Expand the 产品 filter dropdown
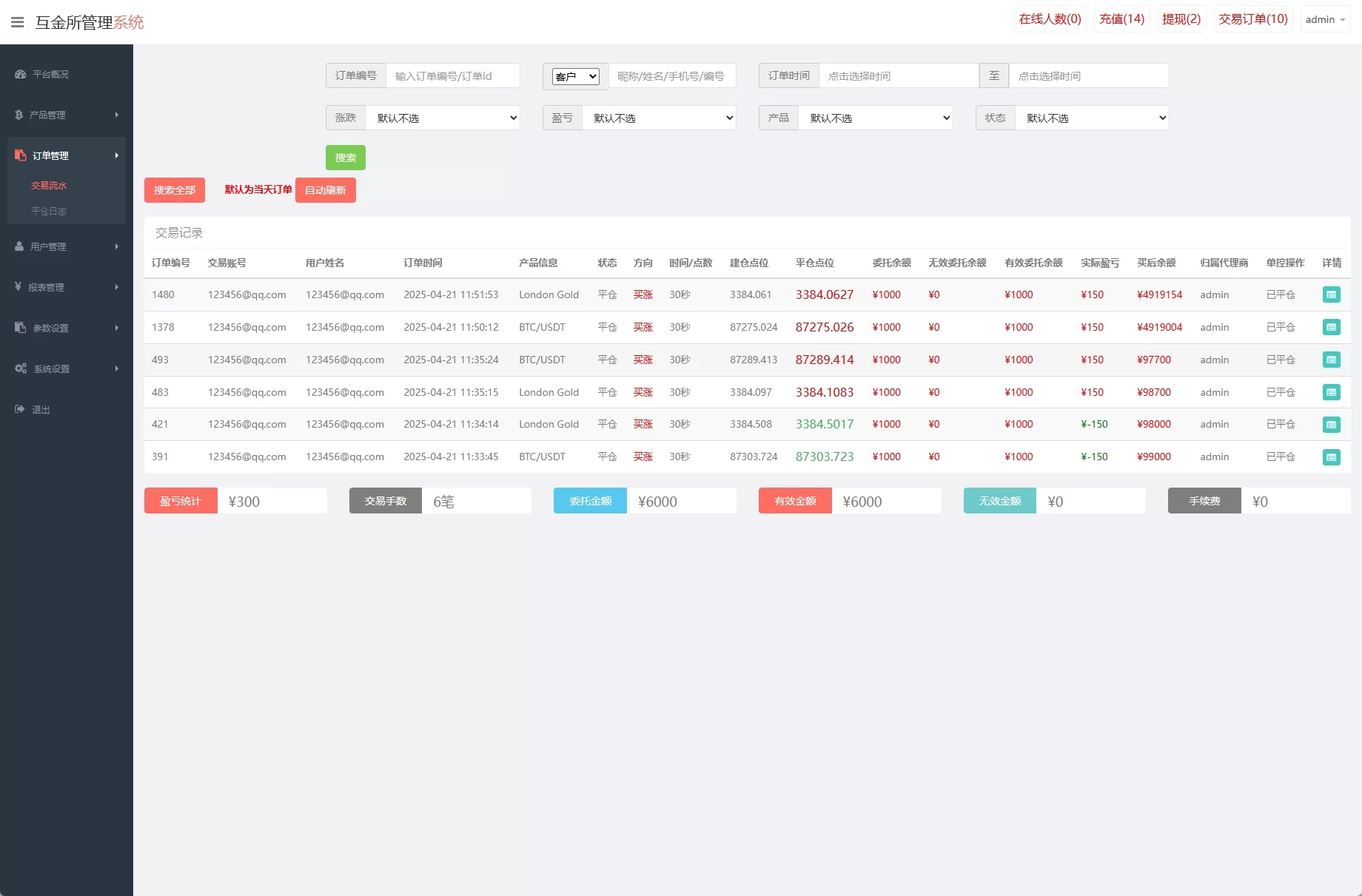Screen dimensions: 1362x896 (875, 118)
